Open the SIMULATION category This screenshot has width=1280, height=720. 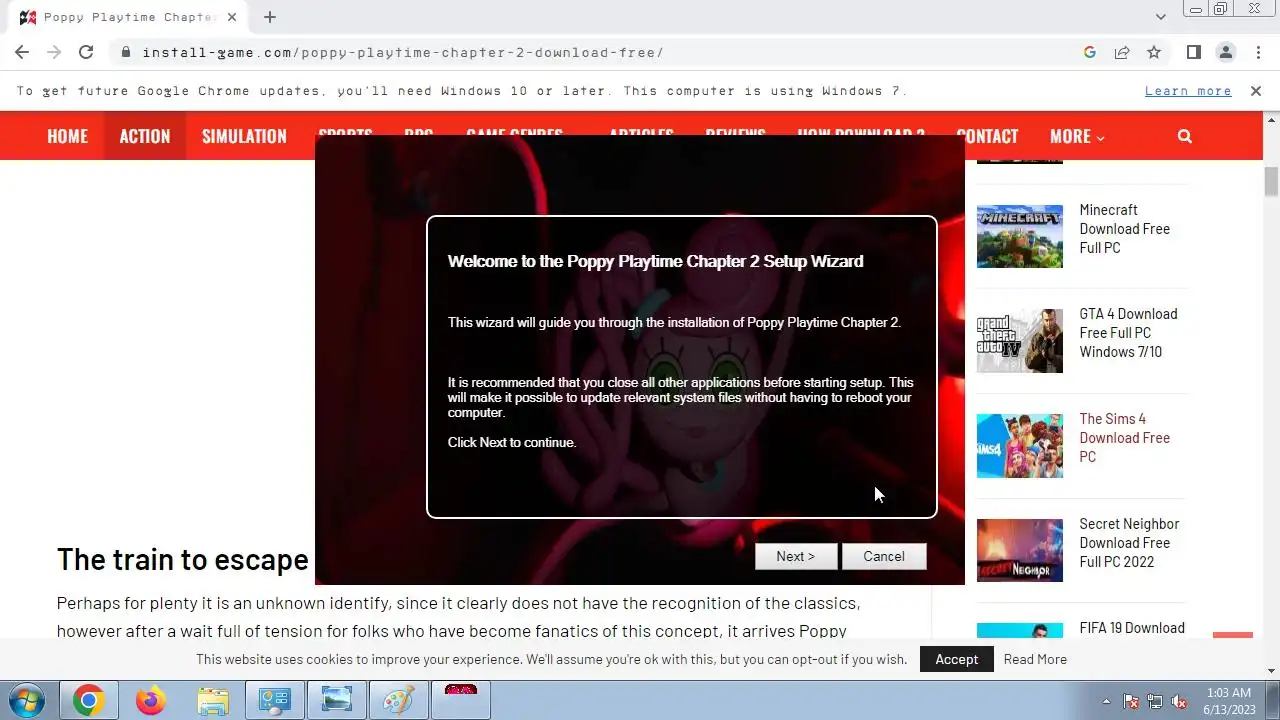(244, 136)
